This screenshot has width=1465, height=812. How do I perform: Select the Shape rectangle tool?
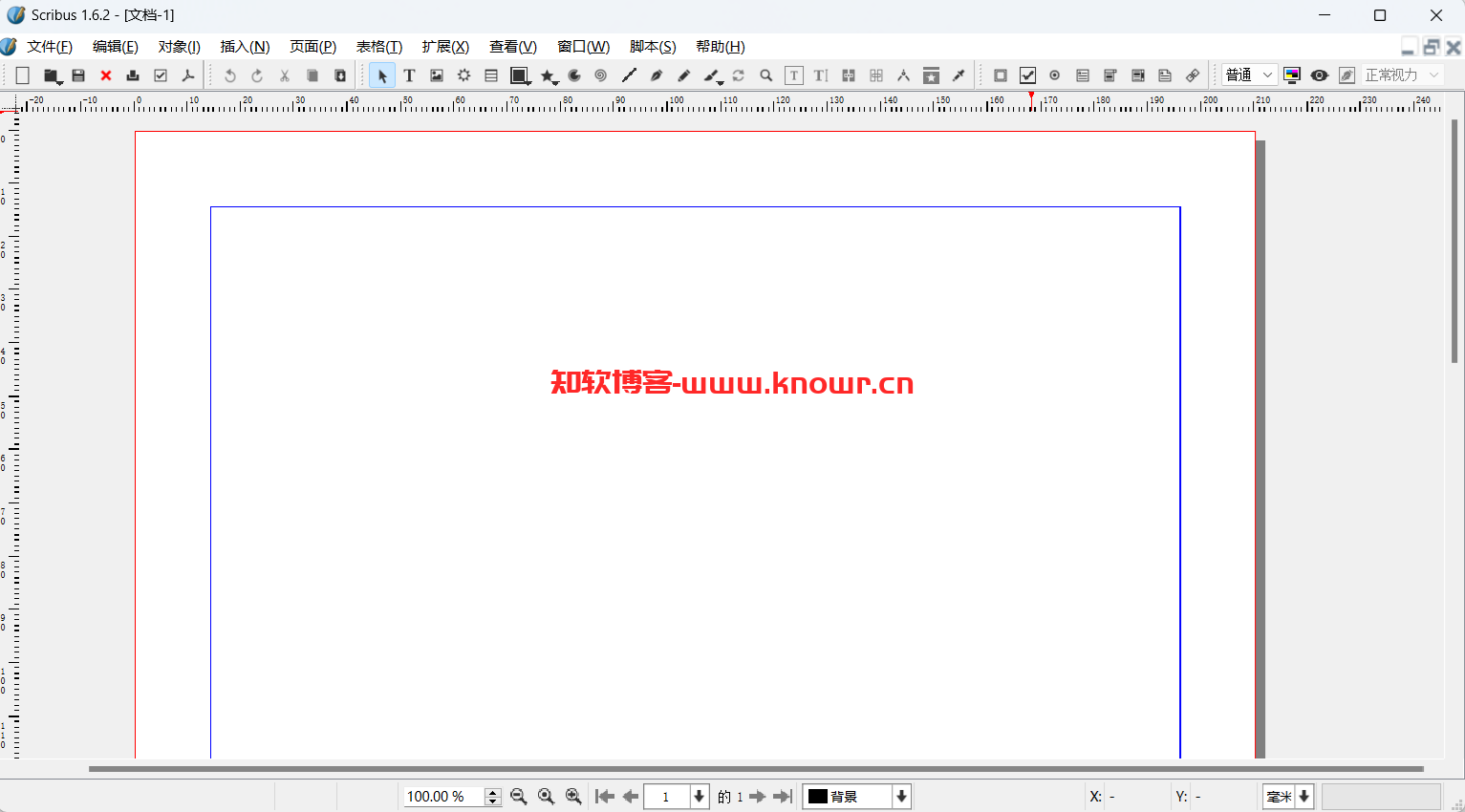click(x=520, y=75)
